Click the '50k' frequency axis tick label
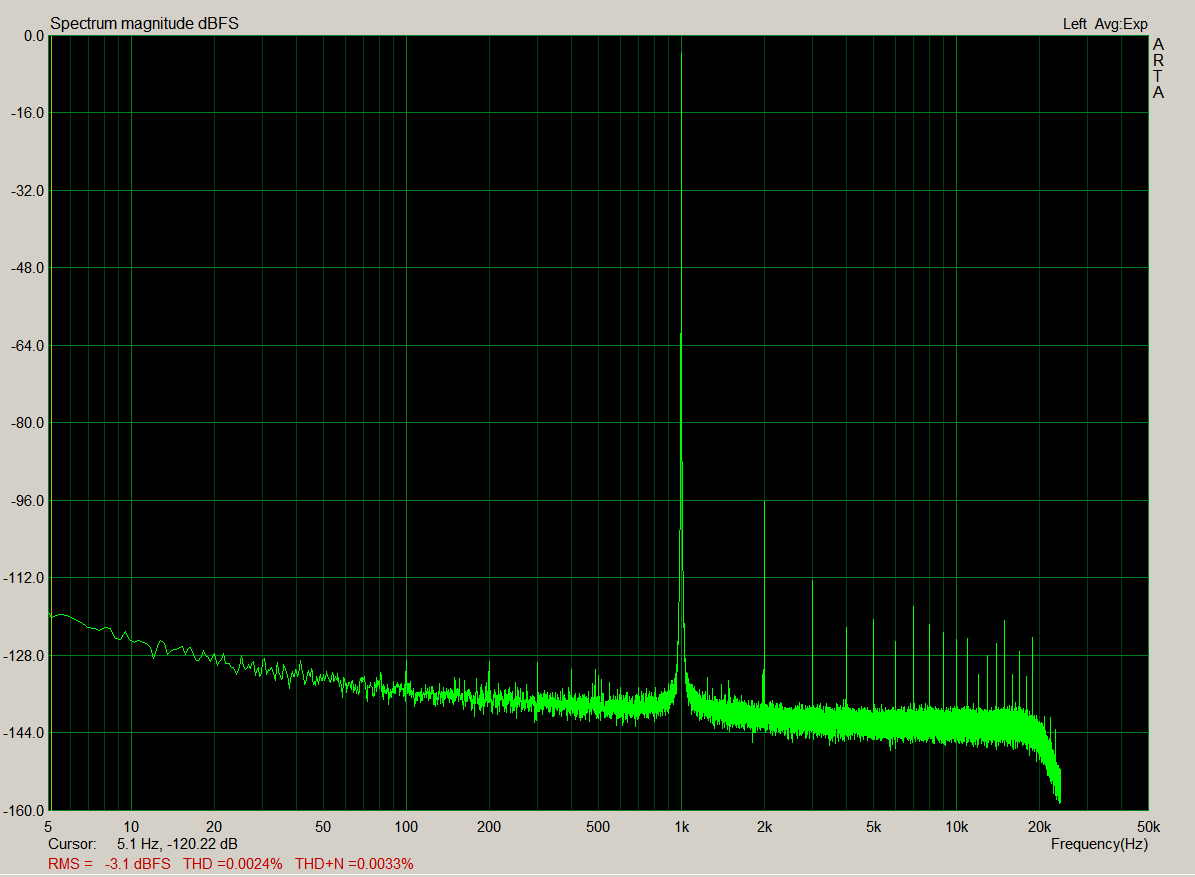 (x=1149, y=827)
